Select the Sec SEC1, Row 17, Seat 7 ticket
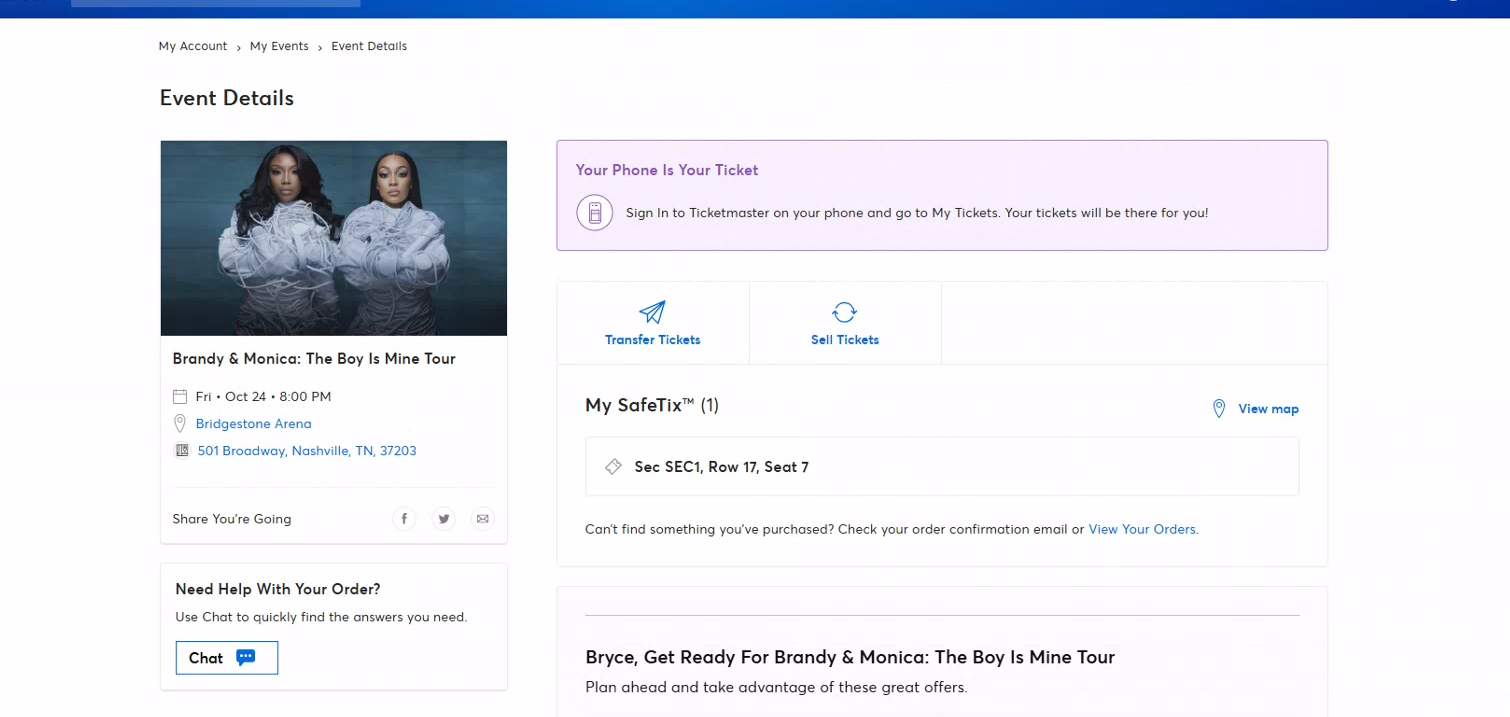Screen dimensions: 1510x717 tap(942, 467)
